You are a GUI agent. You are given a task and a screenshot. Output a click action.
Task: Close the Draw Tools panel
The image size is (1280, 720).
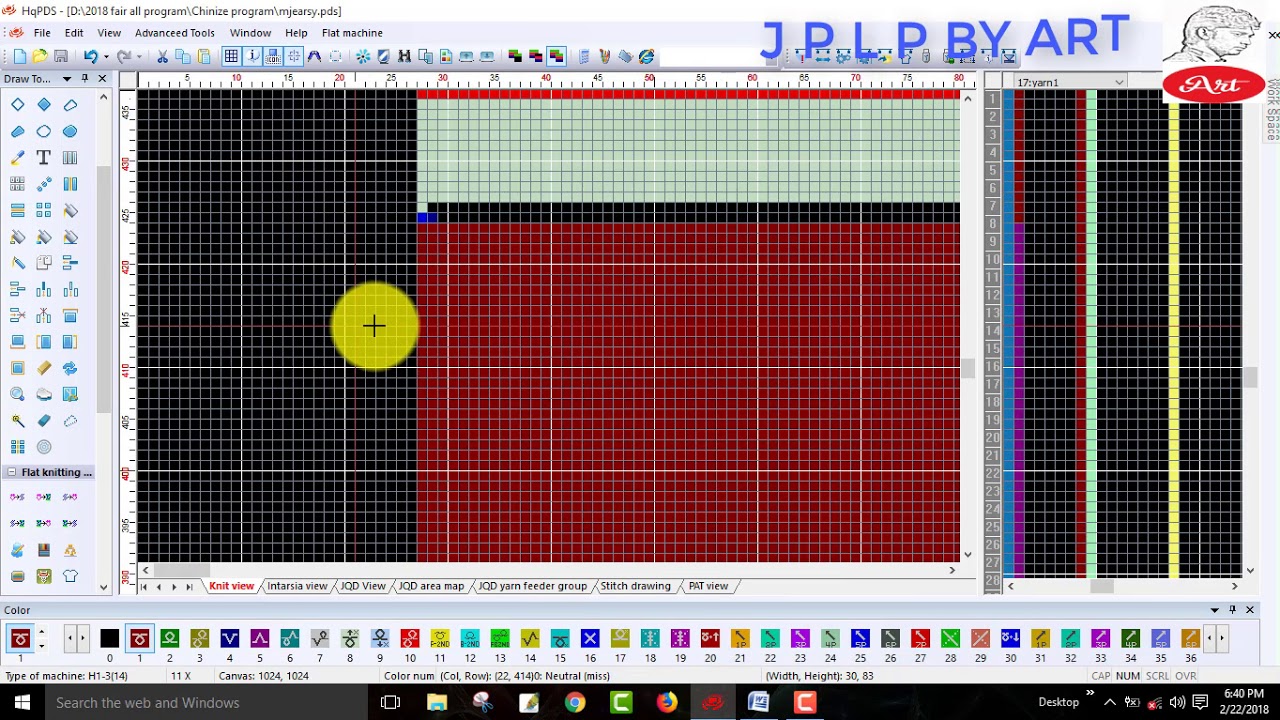point(102,78)
